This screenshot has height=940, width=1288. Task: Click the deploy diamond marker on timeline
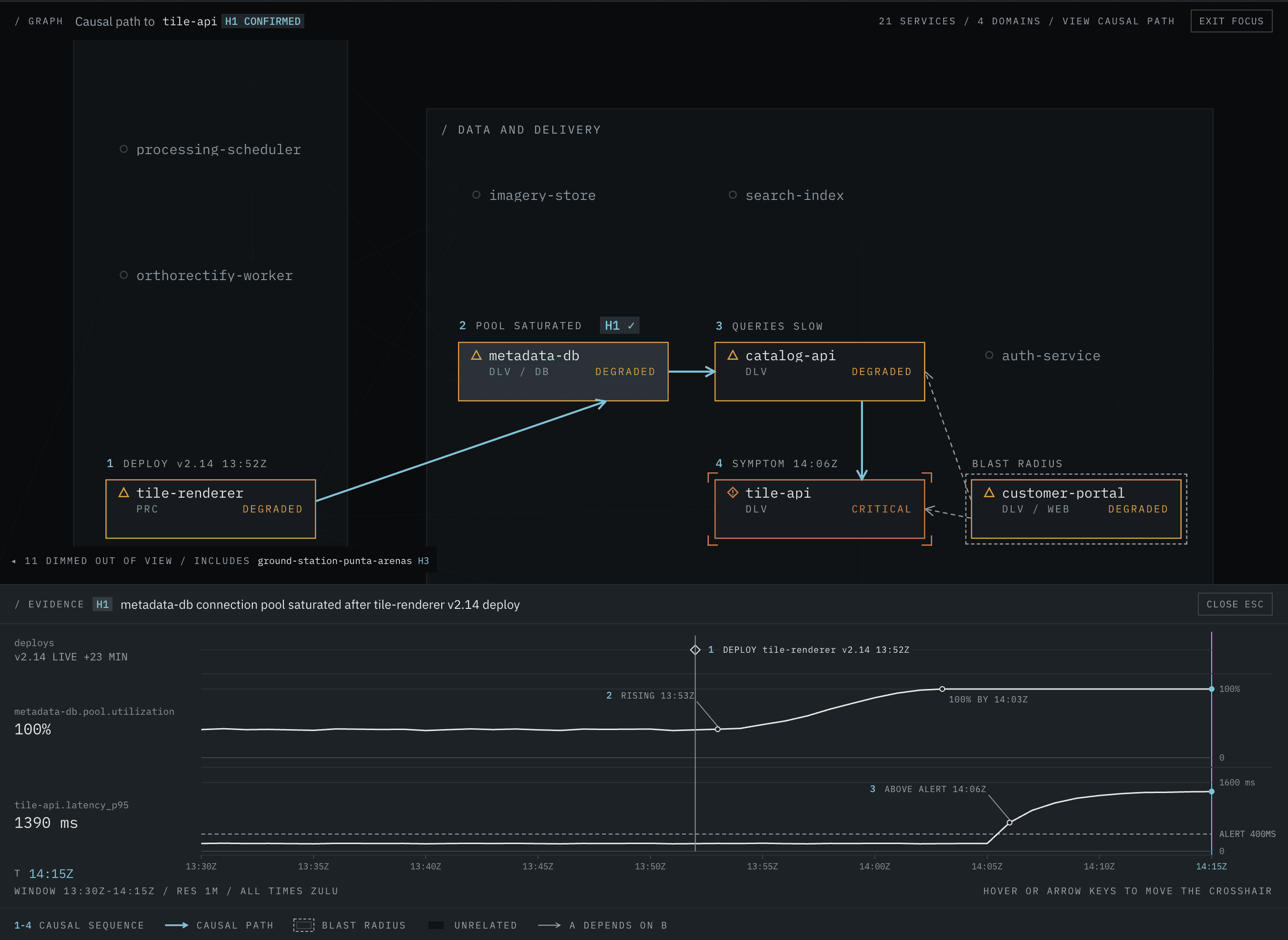point(695,650)
